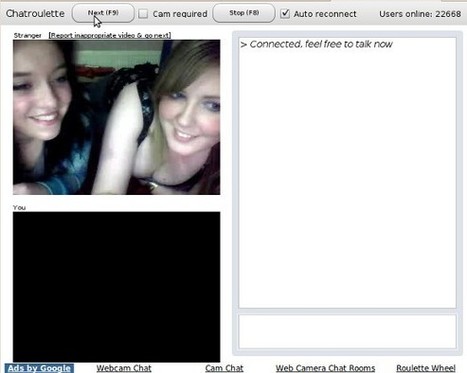This screenshot has width=467, height=373.
Task: Uncheck the Auto reconnect checkbox
Action: pyautogui.click(x=285, y=14)
